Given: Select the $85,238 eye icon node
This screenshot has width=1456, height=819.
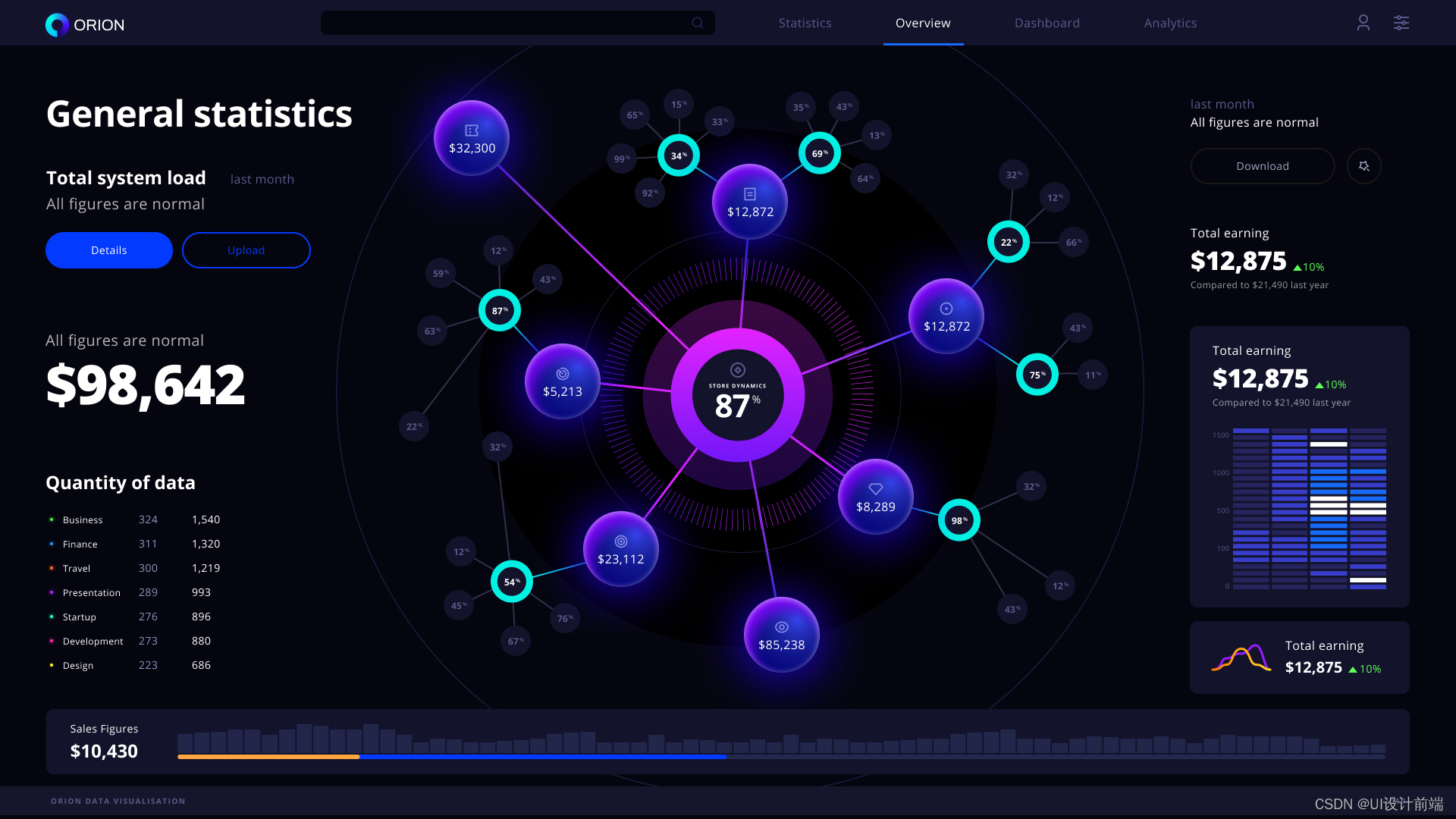Looking at the screenshot, I should [x=781, y=635].
